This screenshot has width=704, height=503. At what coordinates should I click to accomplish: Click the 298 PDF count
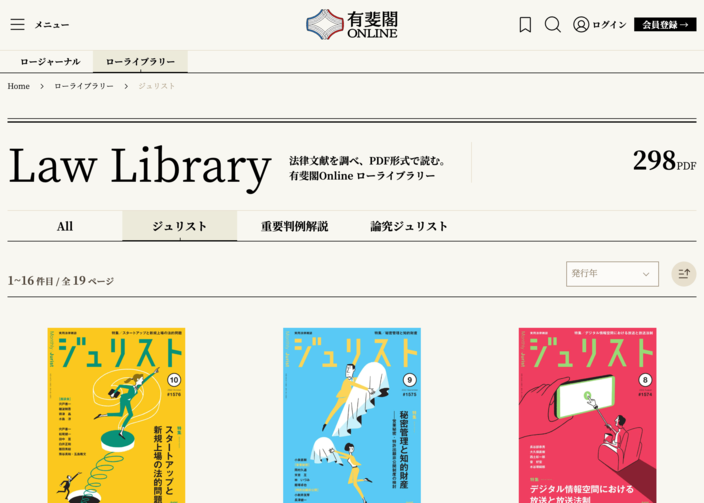[664, 161]
